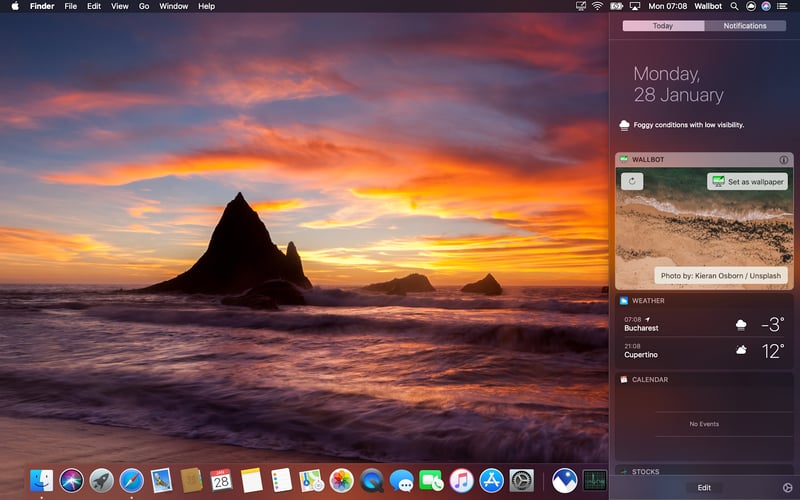
Task: Open Mail stamp icon in Dock
Action: click(x=162, y=481)
